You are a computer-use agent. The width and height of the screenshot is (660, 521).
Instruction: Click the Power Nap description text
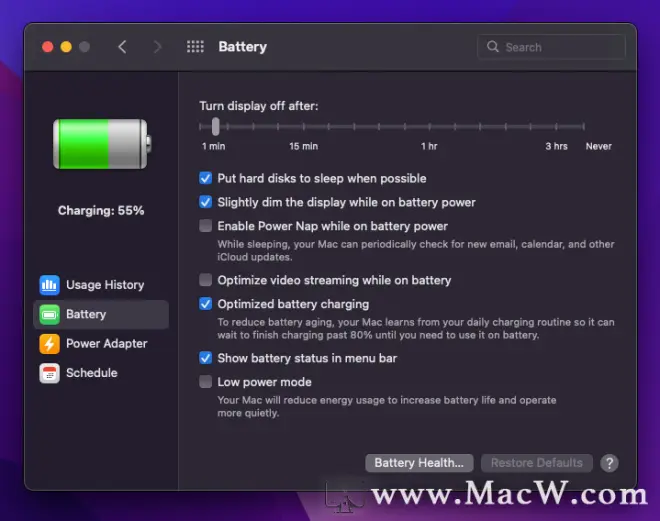coord(416,250)
